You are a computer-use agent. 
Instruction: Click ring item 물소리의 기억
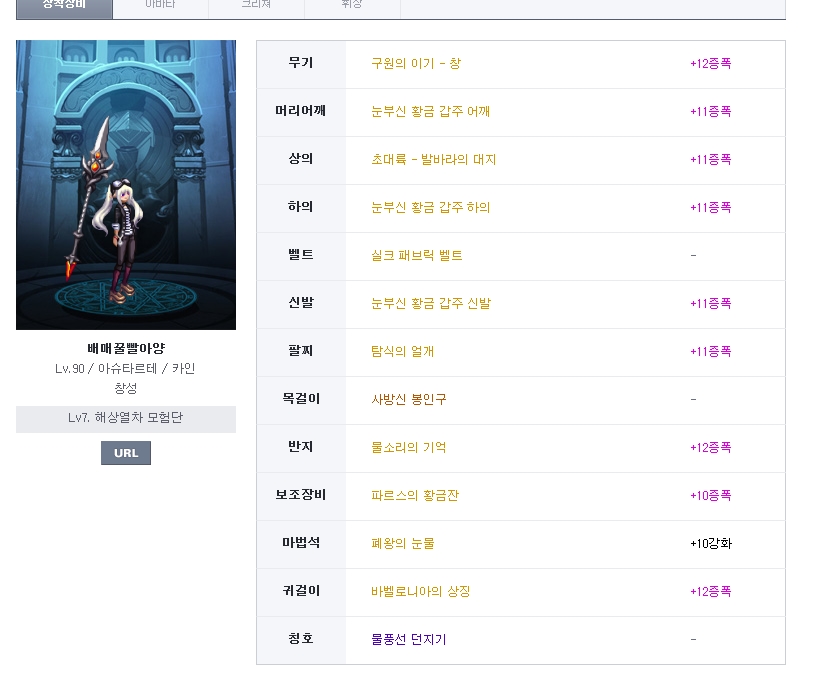[x=408, y=448]
